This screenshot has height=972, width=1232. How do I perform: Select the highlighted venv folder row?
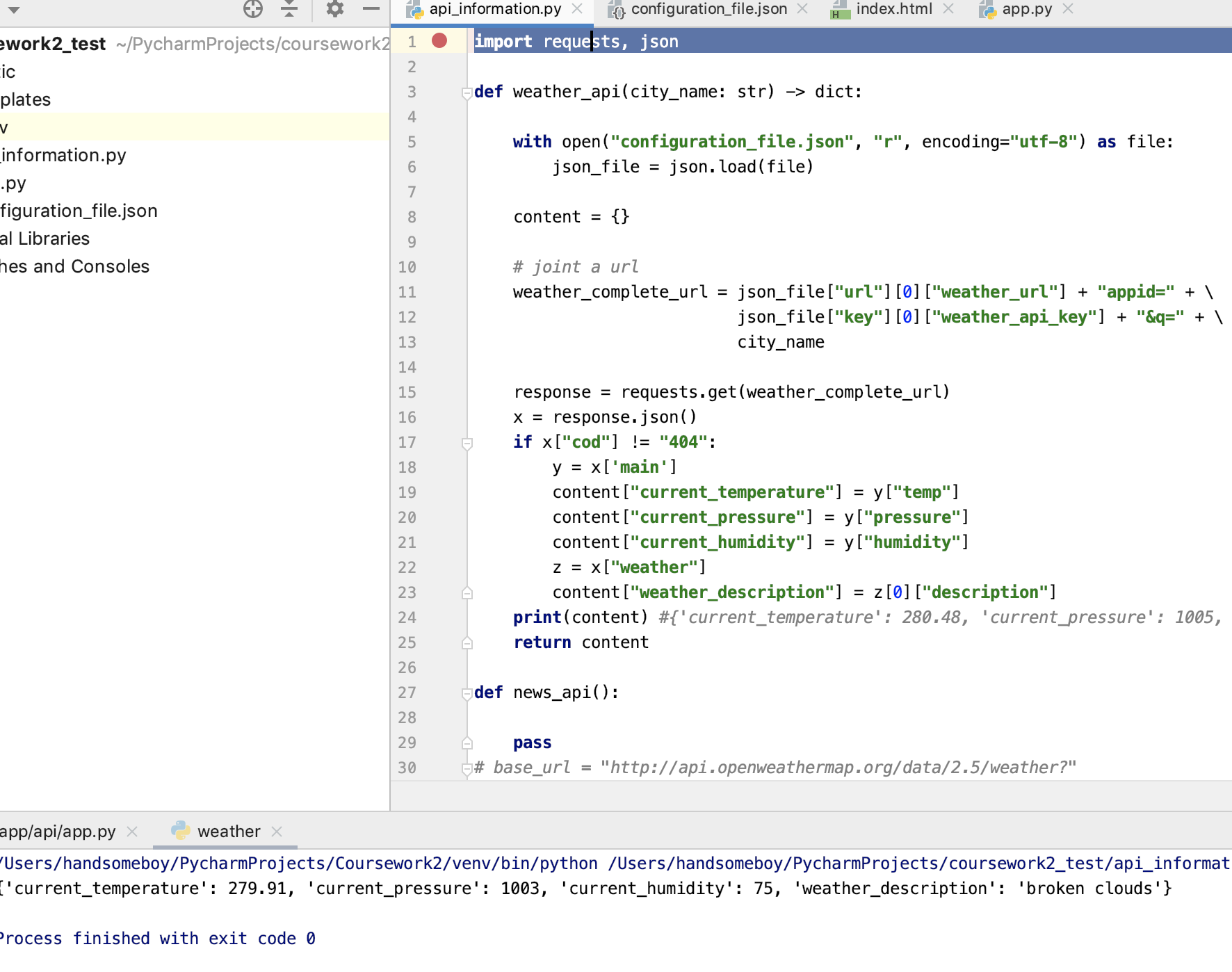pos(195,127)
